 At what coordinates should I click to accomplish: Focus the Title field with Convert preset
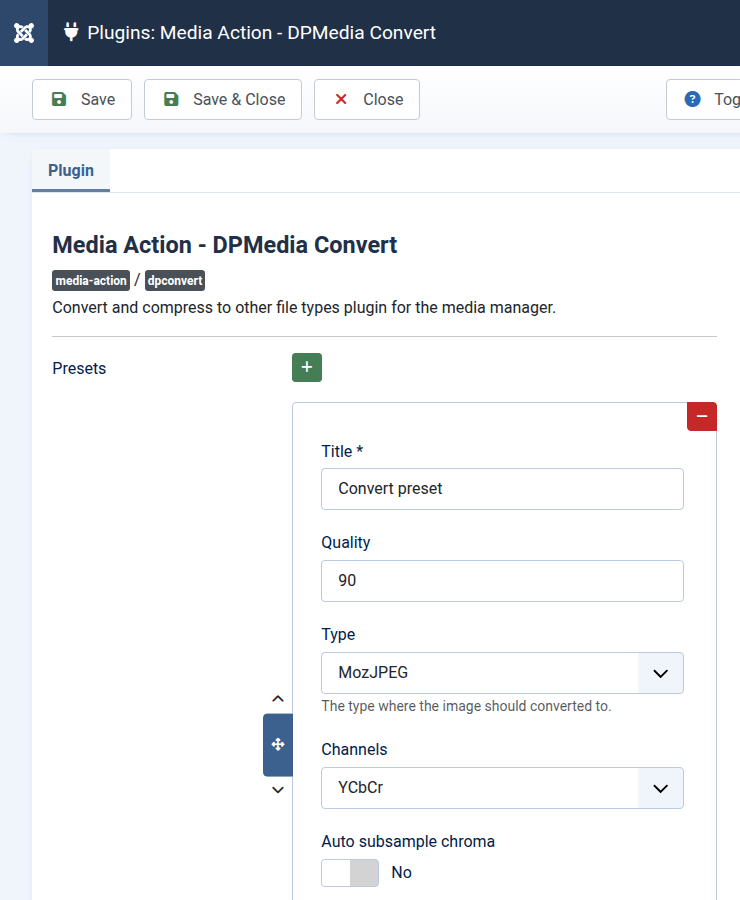pos(502,489)
